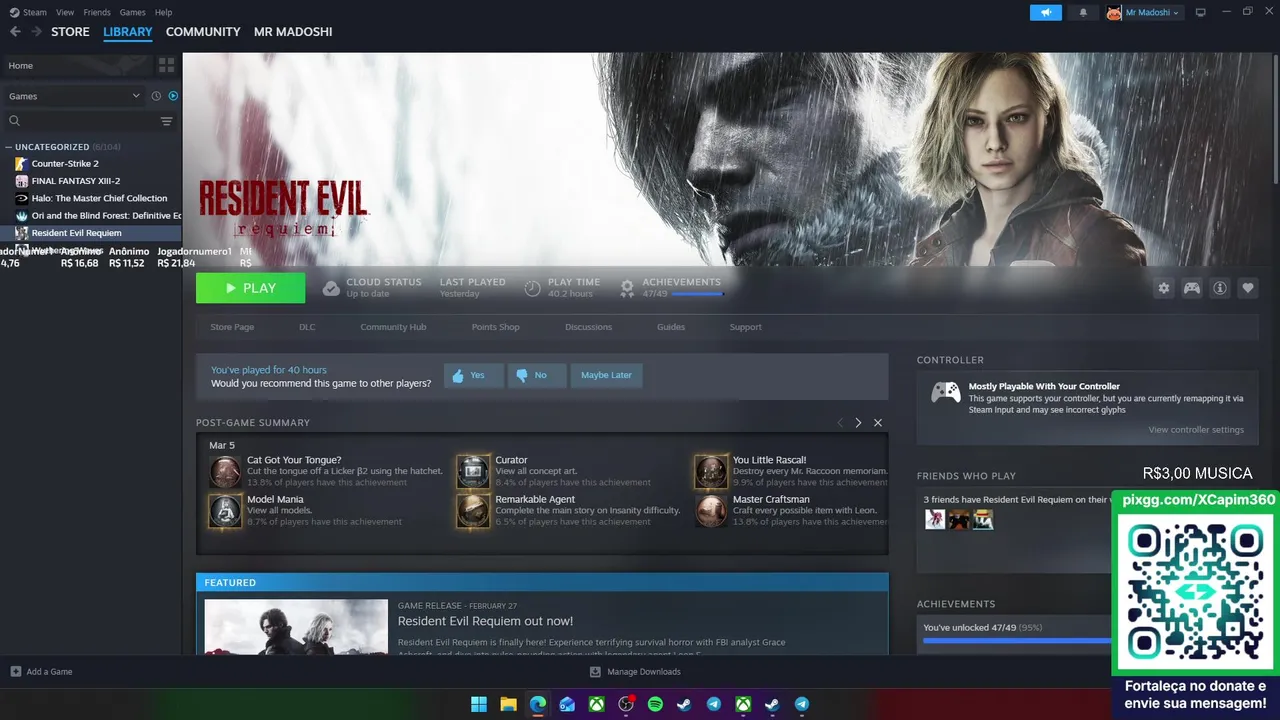Image resolution: width=1280 pixels, height=720 pixels.
Task: Open You Little Rascal achievement icon
Action: tap(711, 471)
